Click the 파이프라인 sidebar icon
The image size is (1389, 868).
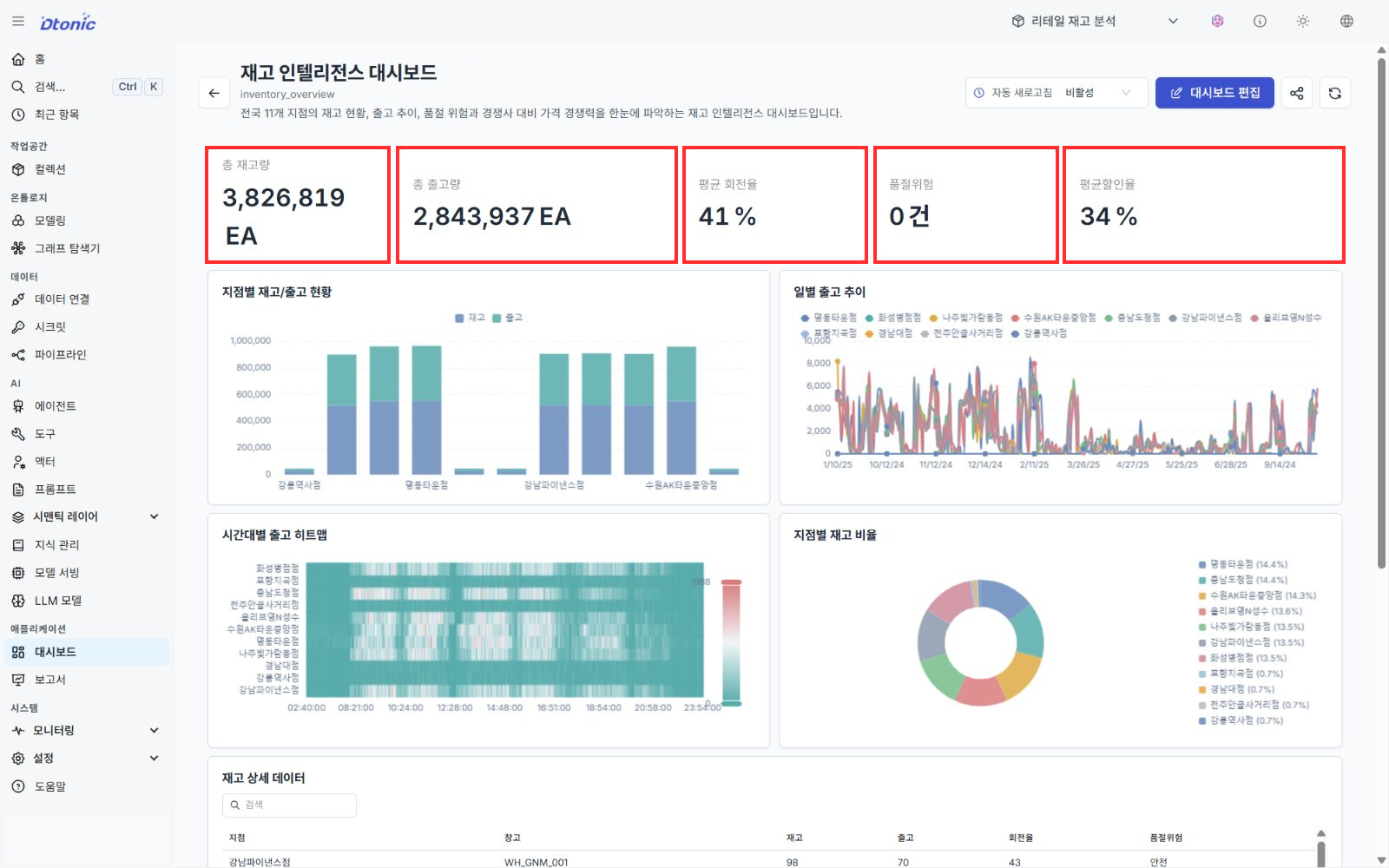[x=18, y=355]
